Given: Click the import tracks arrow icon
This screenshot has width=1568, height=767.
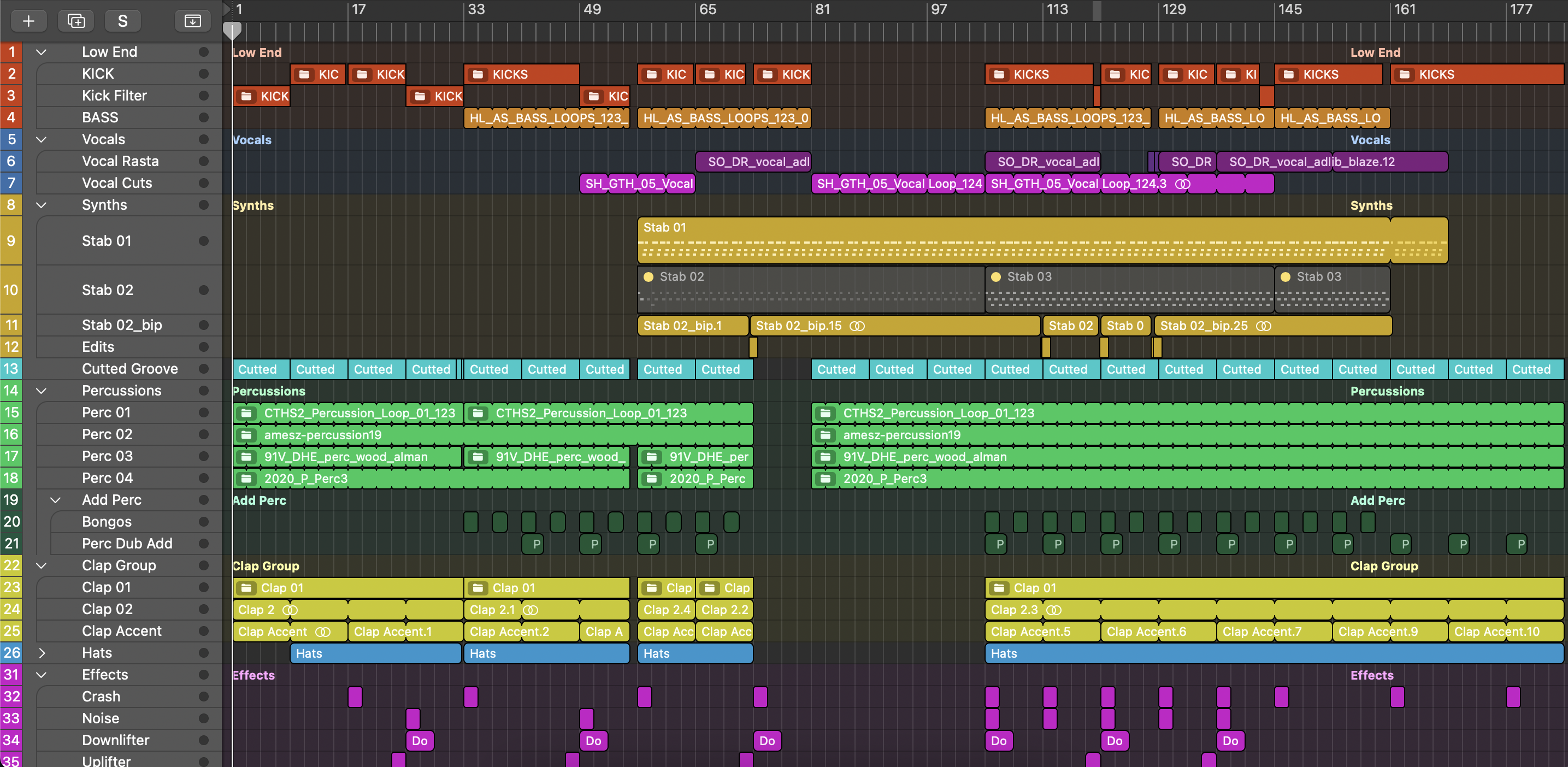Looking at the screenshot, I should click(x=192, y=21).
